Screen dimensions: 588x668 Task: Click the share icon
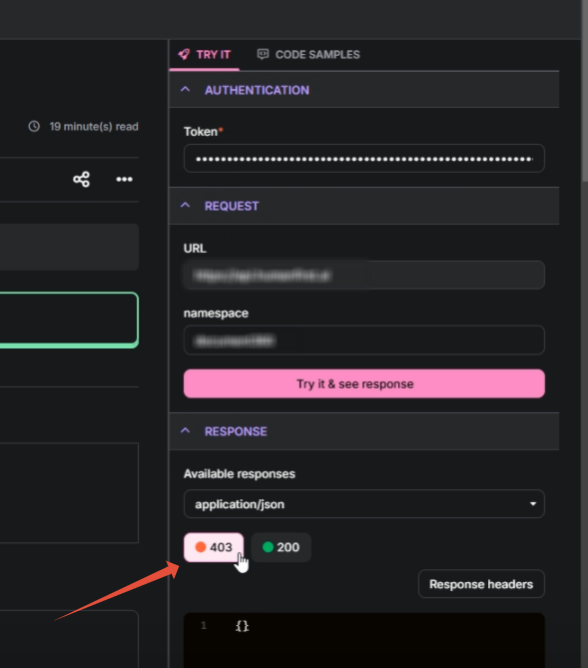(x=81, y=179)
